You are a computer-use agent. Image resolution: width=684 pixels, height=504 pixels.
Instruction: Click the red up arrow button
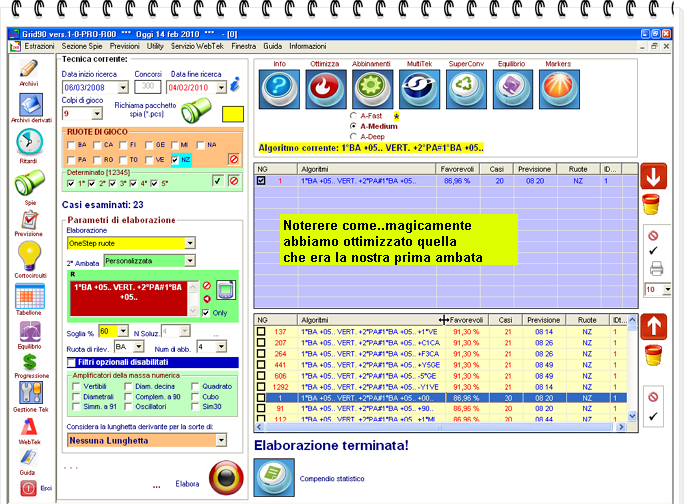(653, 326)
